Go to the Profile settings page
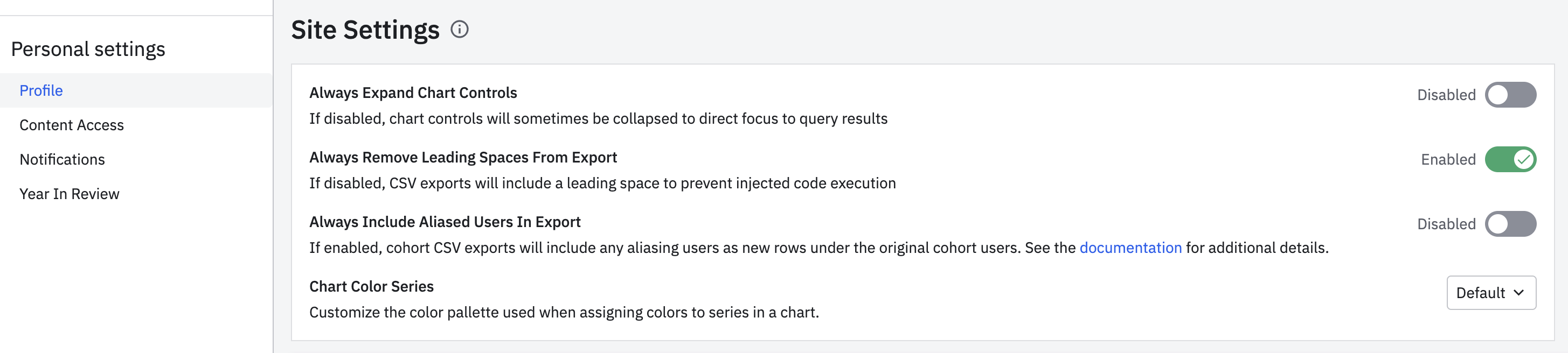Screen dimensions: 1568x353 (x=41, y=90)
